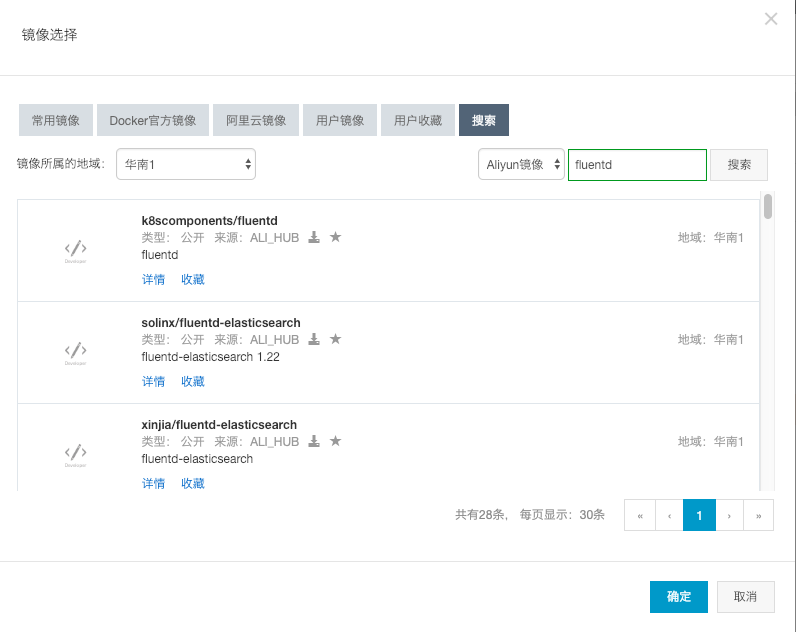Screen dimensions: 796x632
Task: Open 详情 for solinx/fluentd-elasticsearch
Action: coord(153,381)
